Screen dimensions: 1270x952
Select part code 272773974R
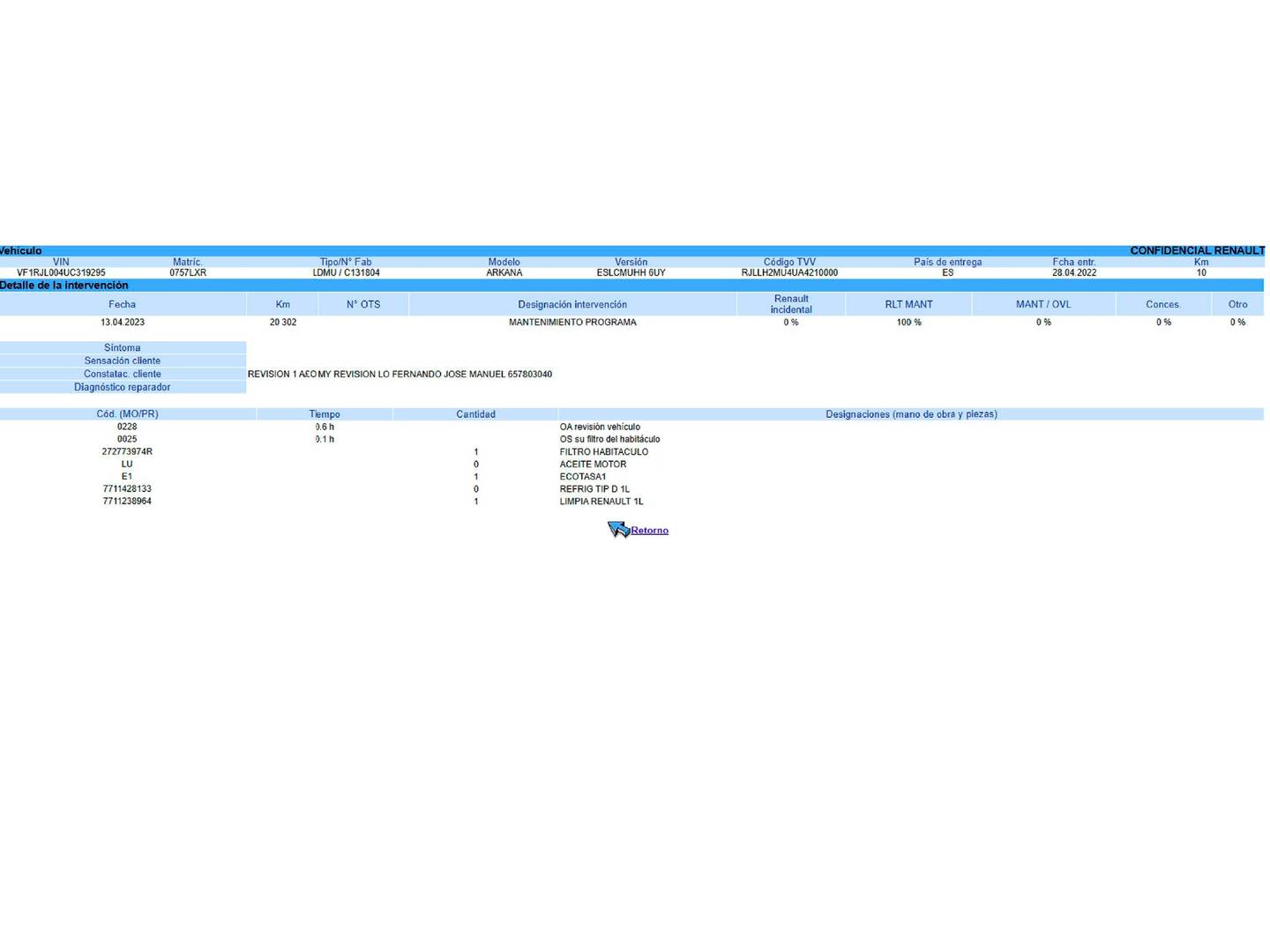pyautogui.click(x=127, y=452)
